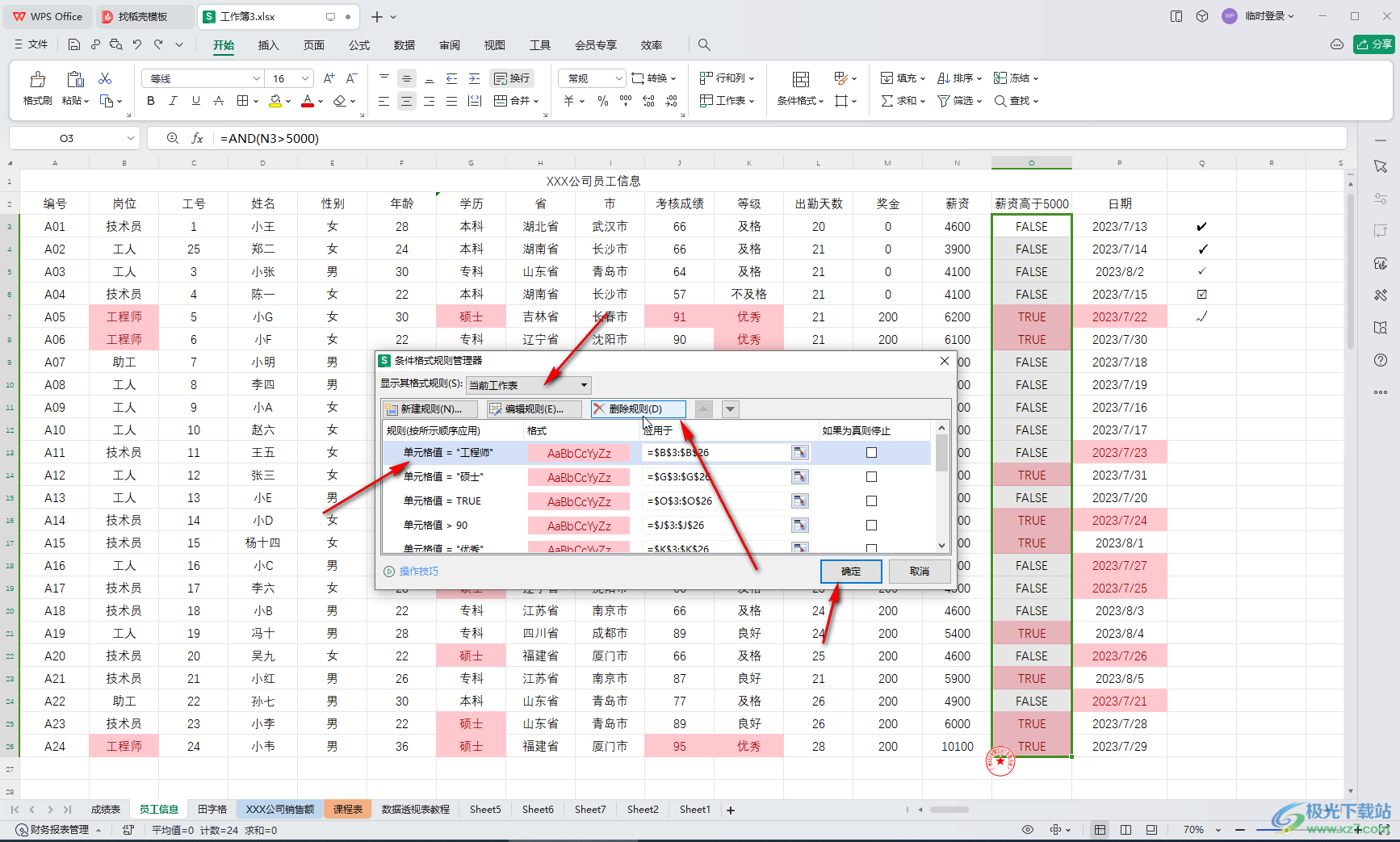Check stop-if-true for "工程师" rule
The image size is (1400, 842).
click(871, 453)
